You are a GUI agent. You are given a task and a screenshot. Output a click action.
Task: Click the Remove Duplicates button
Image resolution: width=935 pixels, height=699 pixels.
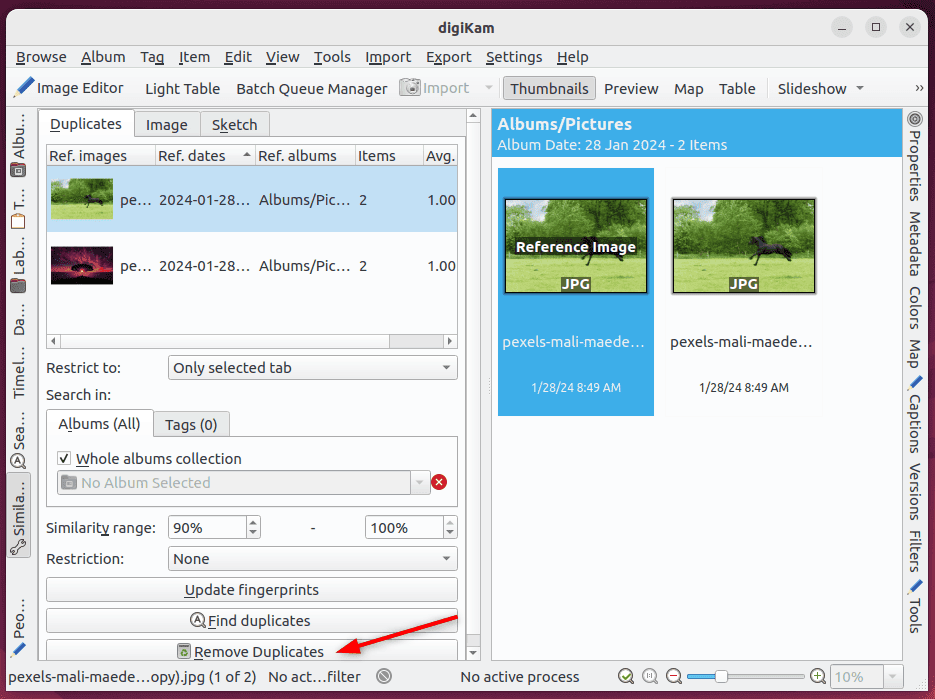[x=251, y=650]
